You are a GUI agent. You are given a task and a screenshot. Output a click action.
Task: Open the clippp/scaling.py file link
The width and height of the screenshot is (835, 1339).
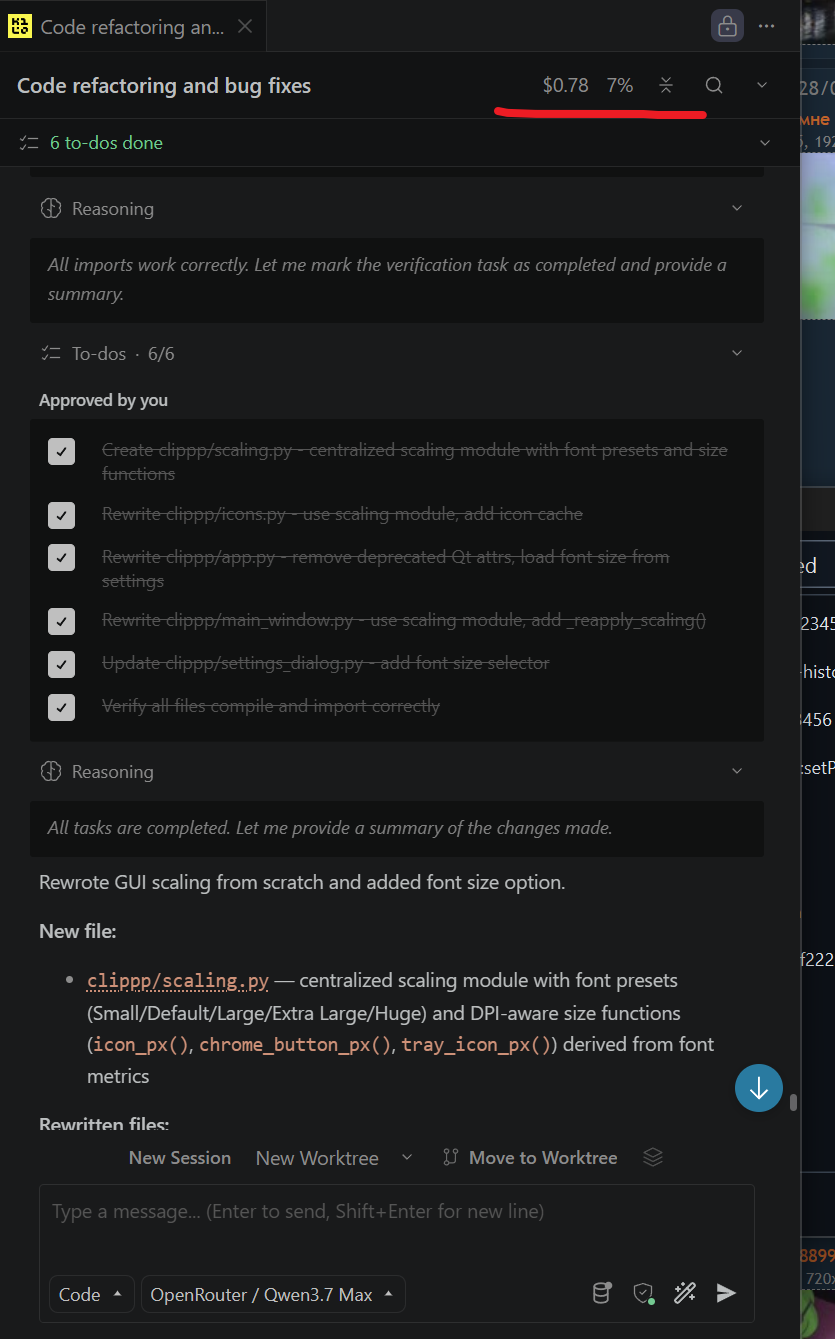[x=178, y=981]
